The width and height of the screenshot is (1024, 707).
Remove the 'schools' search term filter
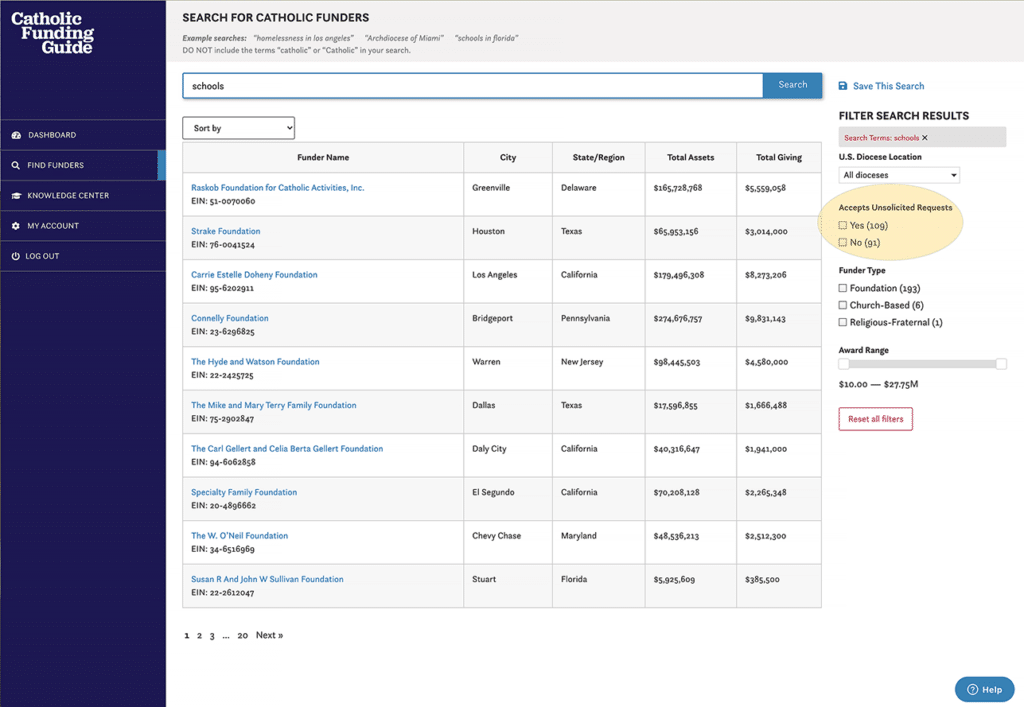click(925, 138)
